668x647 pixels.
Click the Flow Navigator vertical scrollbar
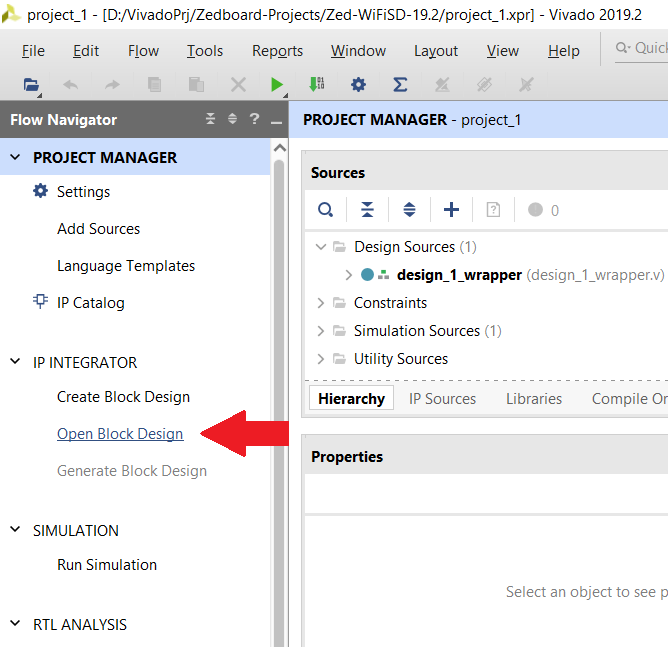[279, 400]
